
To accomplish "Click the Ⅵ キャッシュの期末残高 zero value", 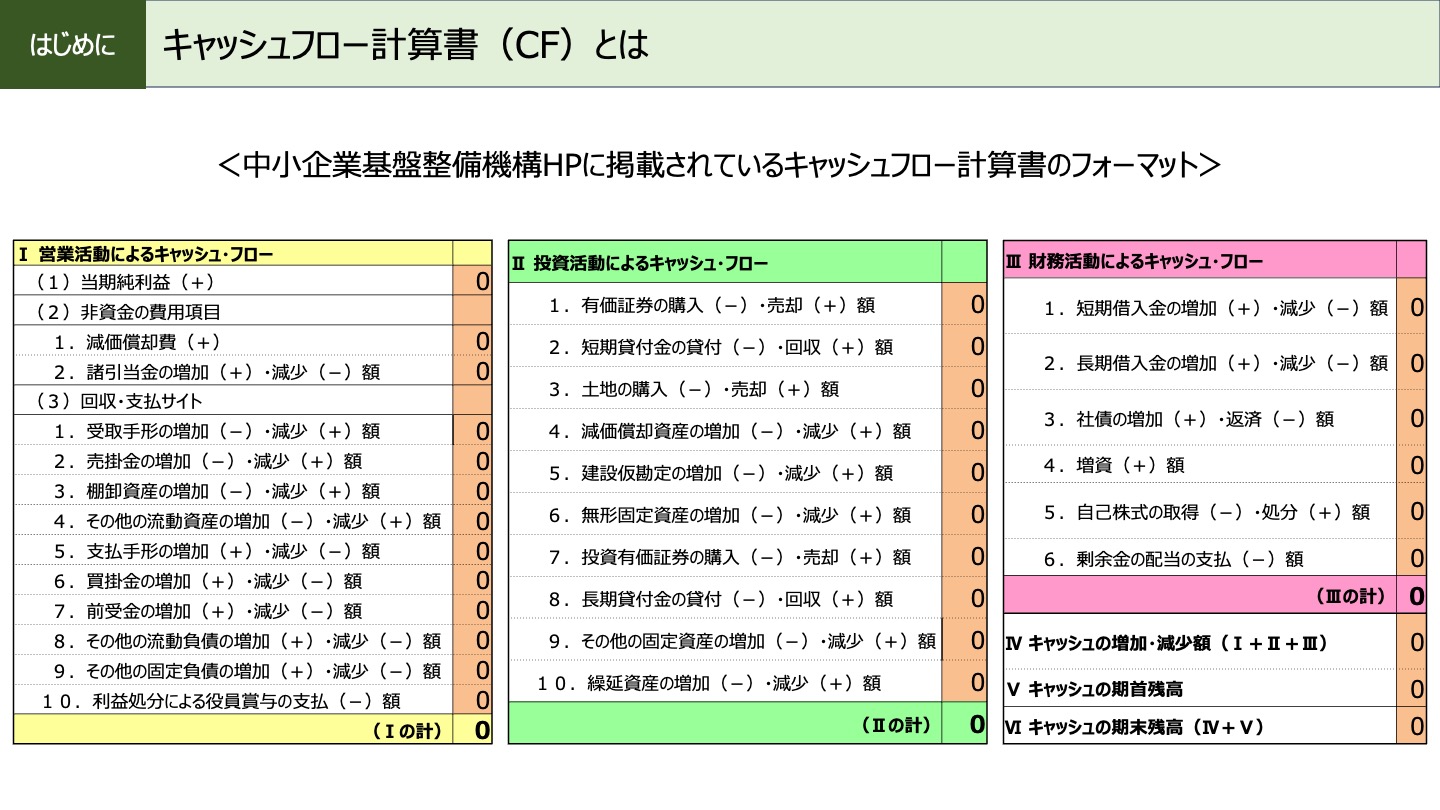I will 1414,728.
